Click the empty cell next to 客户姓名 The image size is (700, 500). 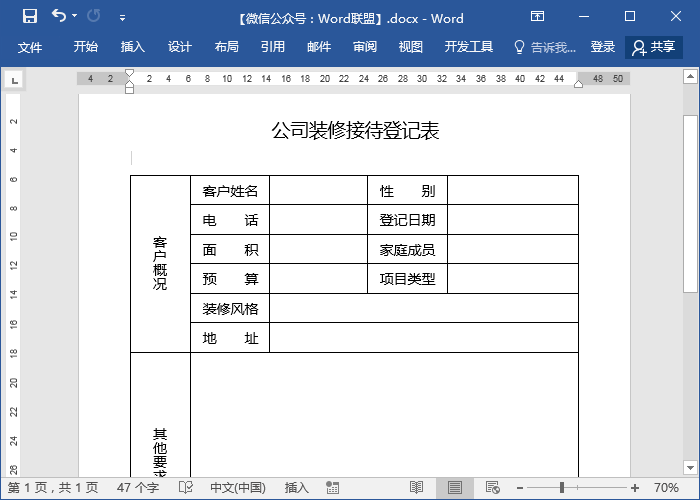(x=318, y=191)
